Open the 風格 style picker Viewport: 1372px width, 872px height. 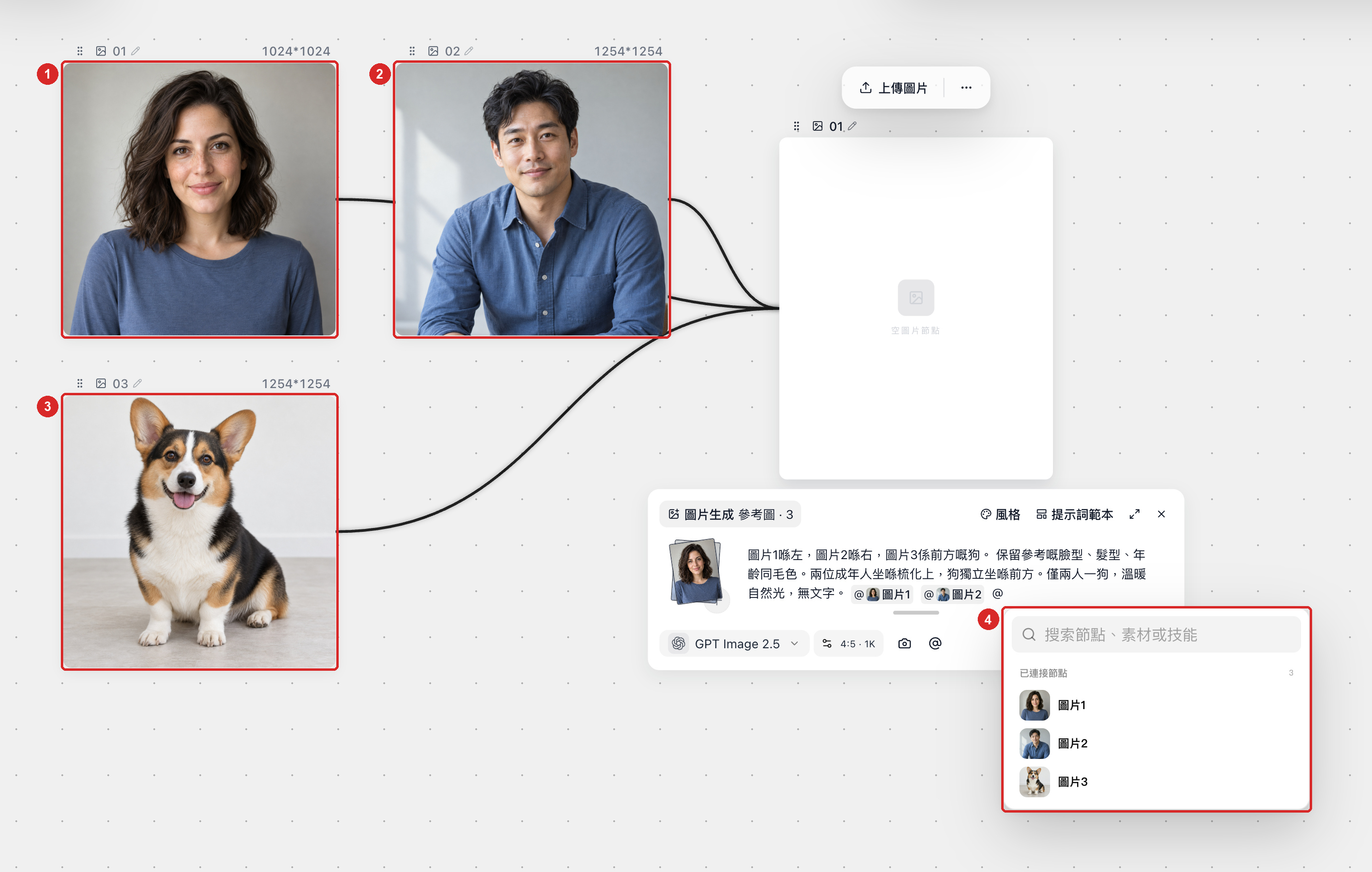pos(1000,515)
